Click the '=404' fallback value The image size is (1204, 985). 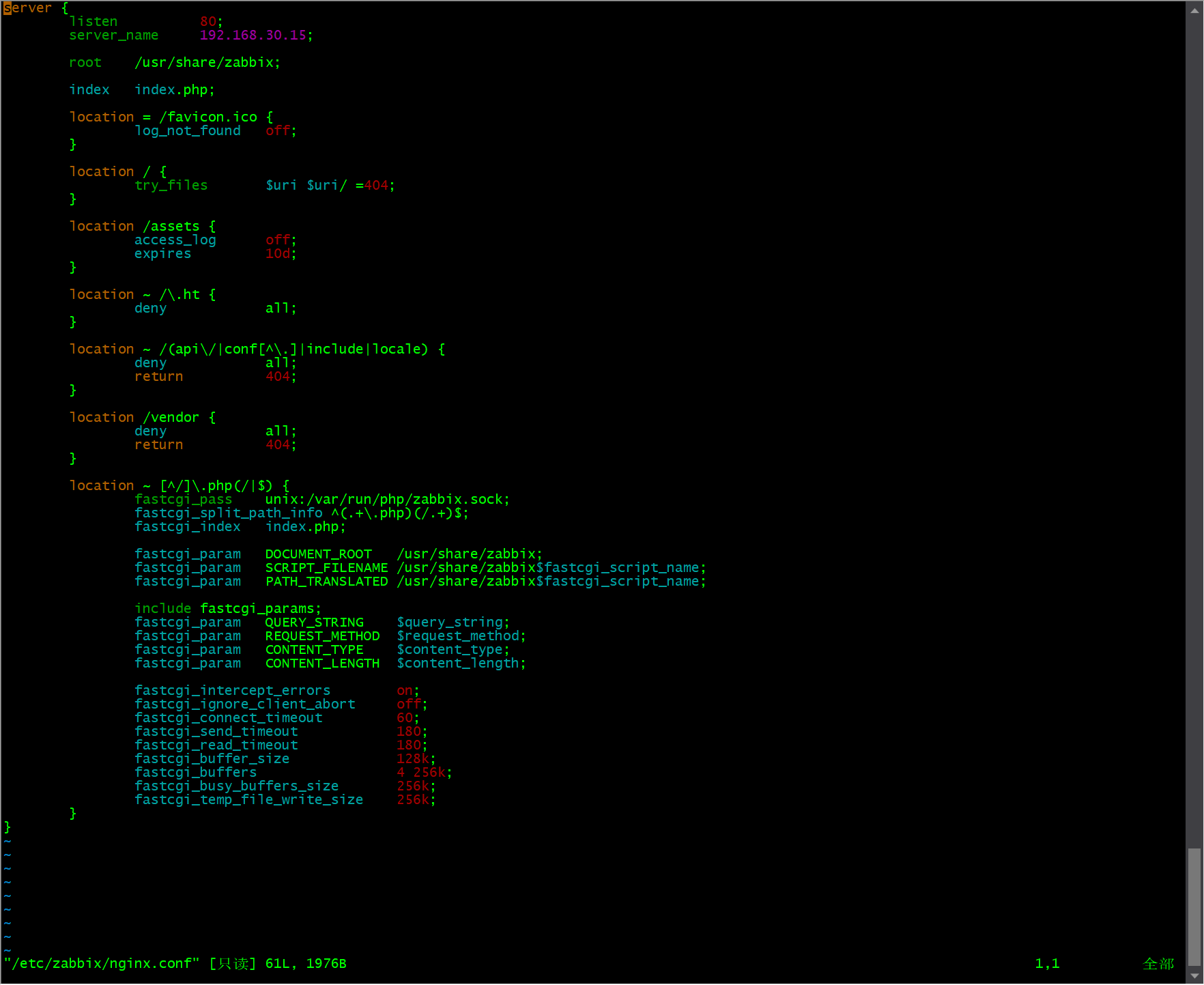[x=372, y=185]
